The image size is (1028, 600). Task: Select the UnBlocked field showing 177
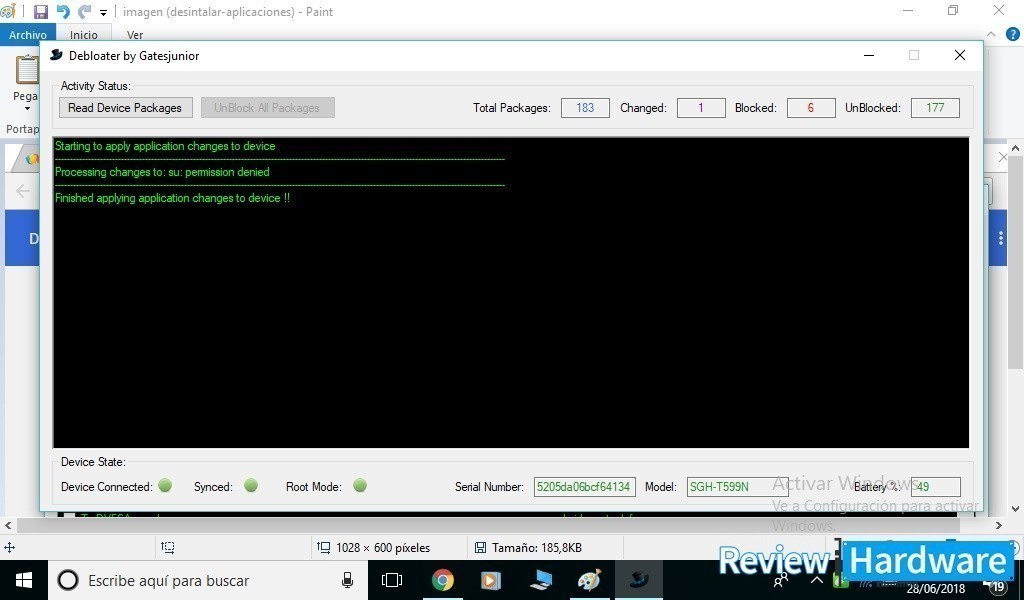click(x=935, y=108)
